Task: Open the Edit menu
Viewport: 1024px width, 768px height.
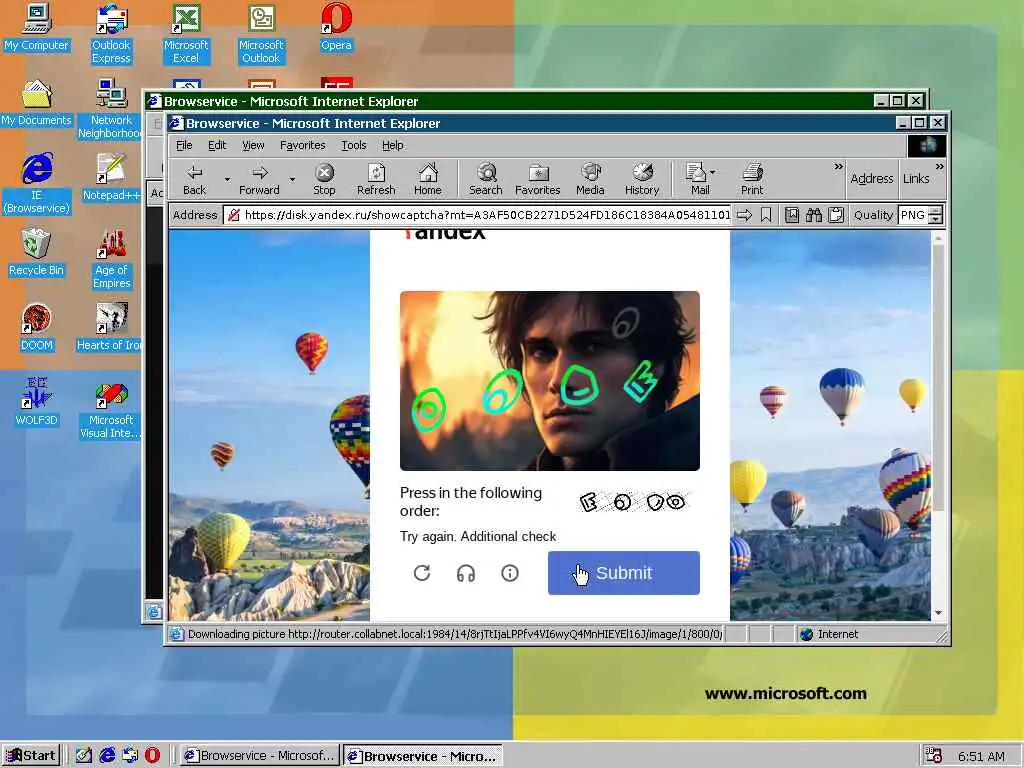Action: pos(217,145)
